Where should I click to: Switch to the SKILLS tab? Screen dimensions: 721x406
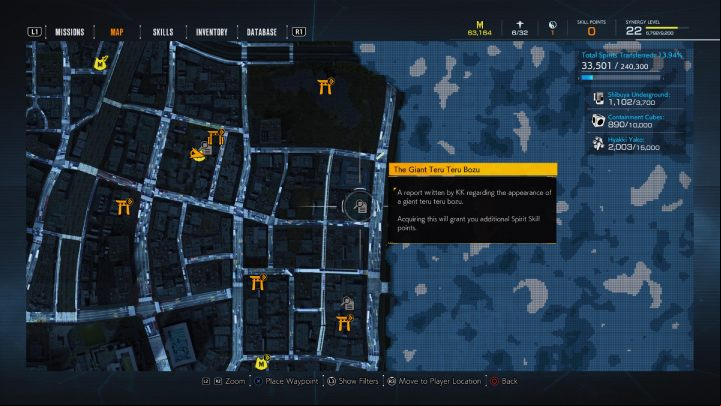coord(163,32)
